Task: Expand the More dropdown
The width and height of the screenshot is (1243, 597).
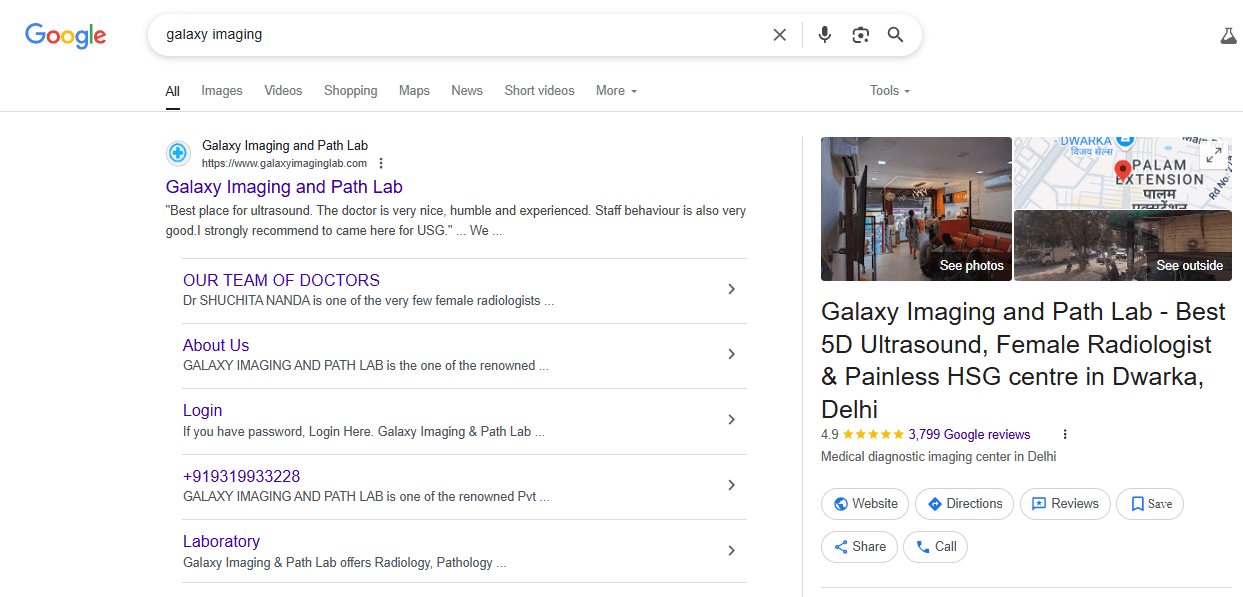Action: [616, 91]
